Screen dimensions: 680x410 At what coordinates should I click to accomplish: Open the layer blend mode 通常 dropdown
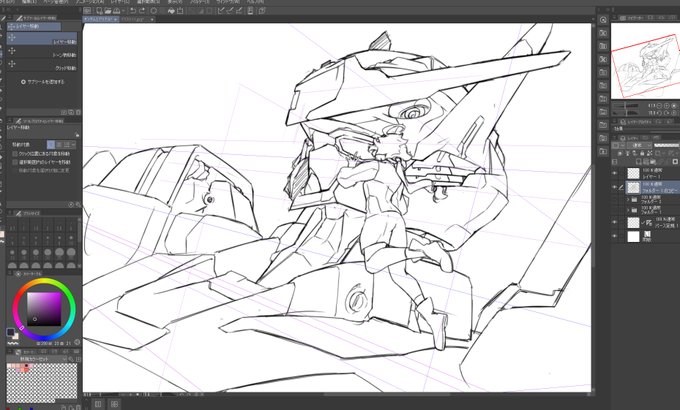pyautogui.click(x=638, y=145)
